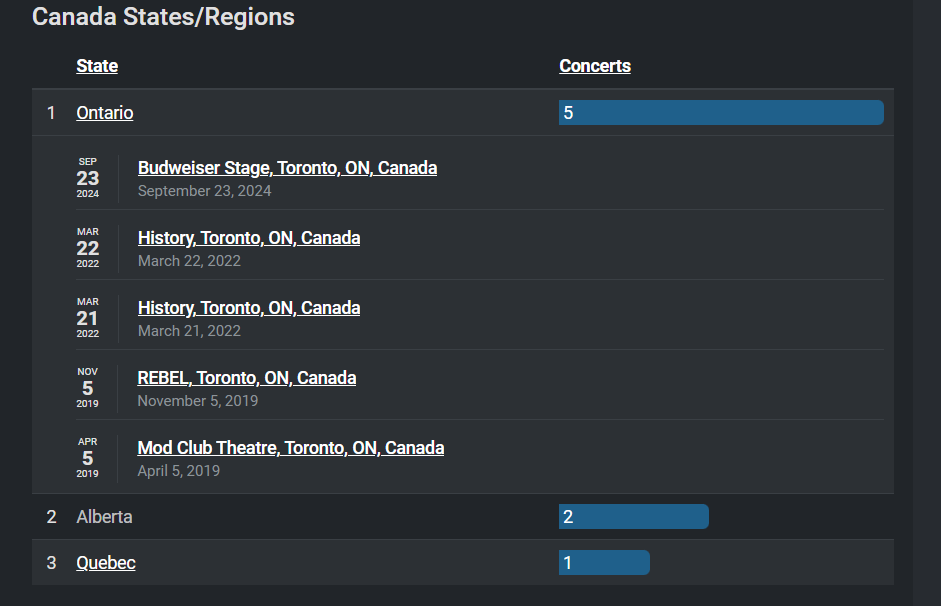This screenshot has width=941, height=606.
Task: Click the NOV 5 2019 date badge
Action: (x=87, y=388)
